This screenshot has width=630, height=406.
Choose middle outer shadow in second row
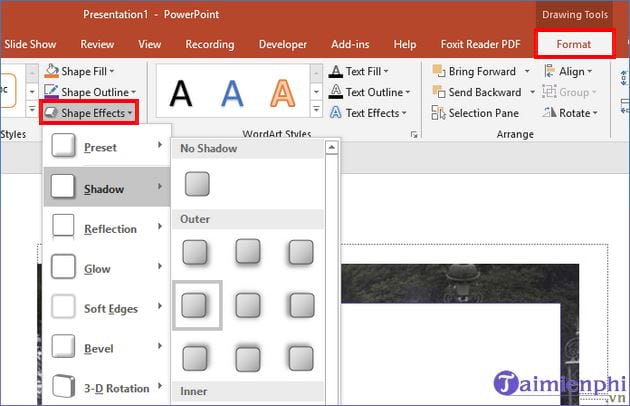pyautogui.click(x=248, y=305)
